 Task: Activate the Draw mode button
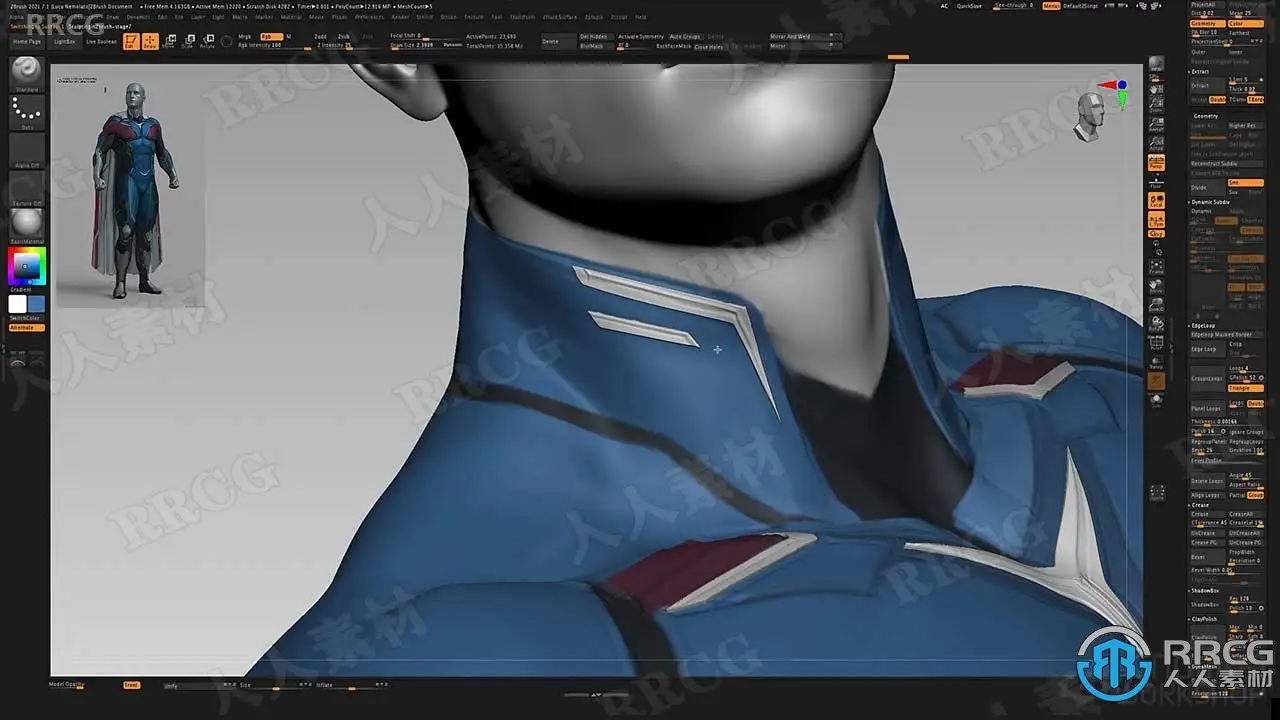point(150,41)
